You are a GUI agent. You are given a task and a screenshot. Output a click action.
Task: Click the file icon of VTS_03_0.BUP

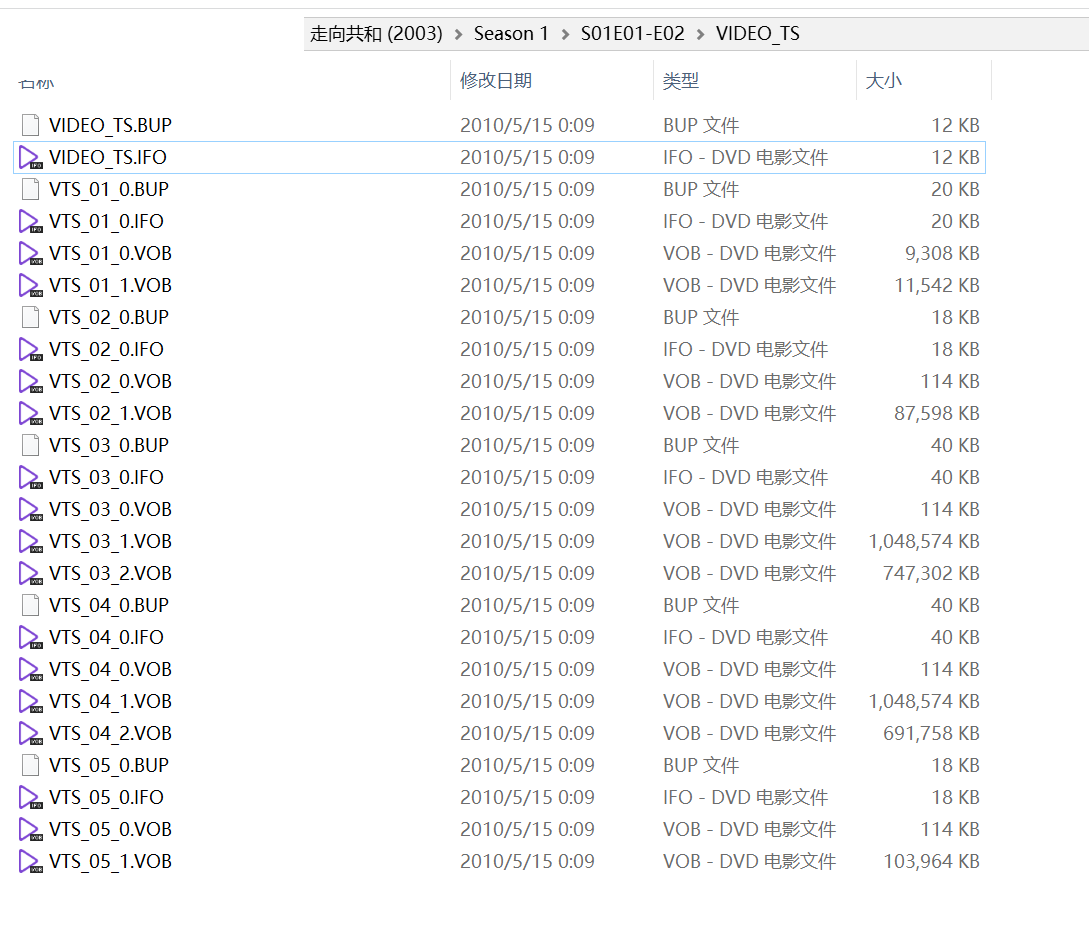[31, 444]
